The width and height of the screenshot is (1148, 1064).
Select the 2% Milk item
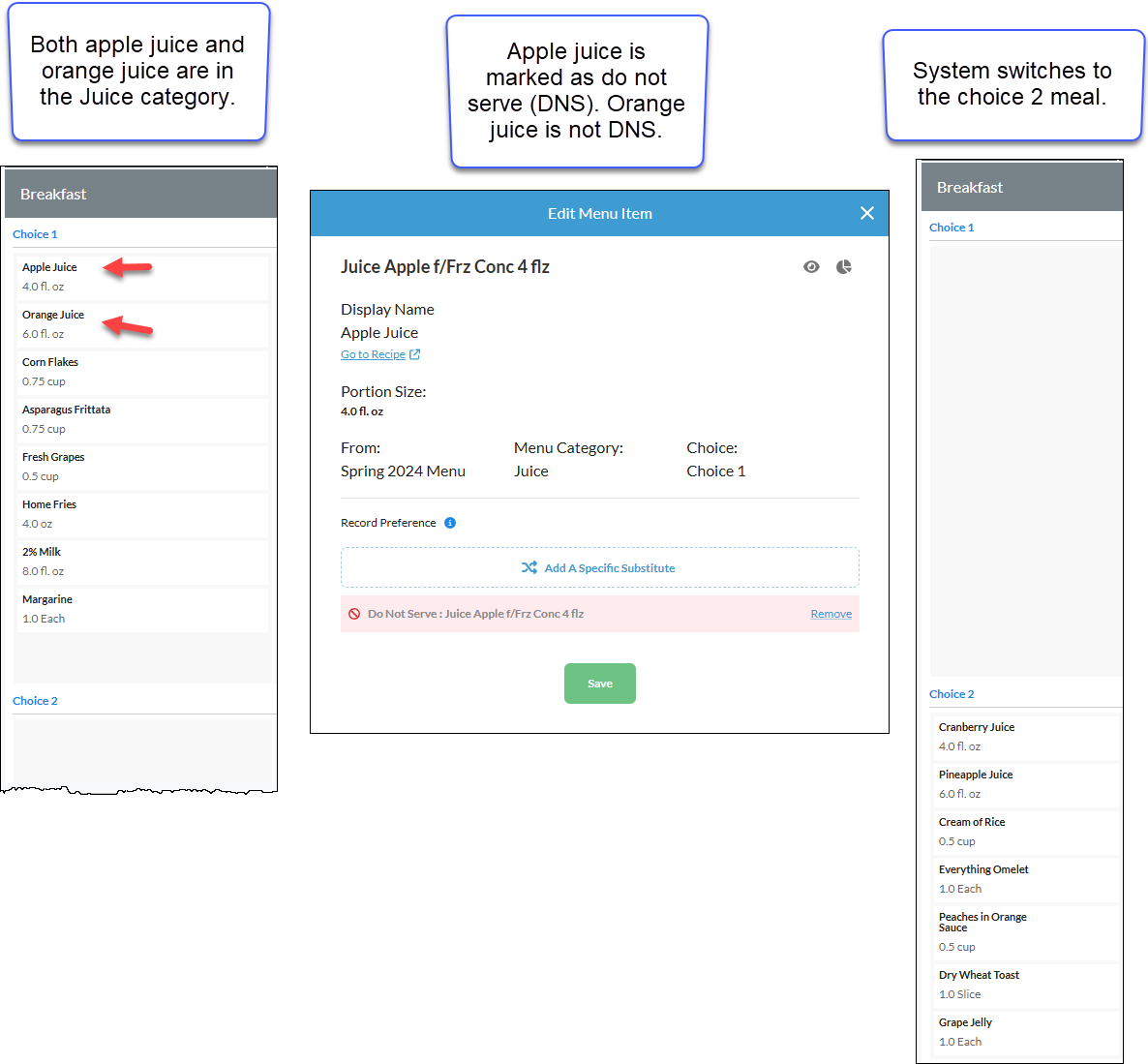[142, 562]
